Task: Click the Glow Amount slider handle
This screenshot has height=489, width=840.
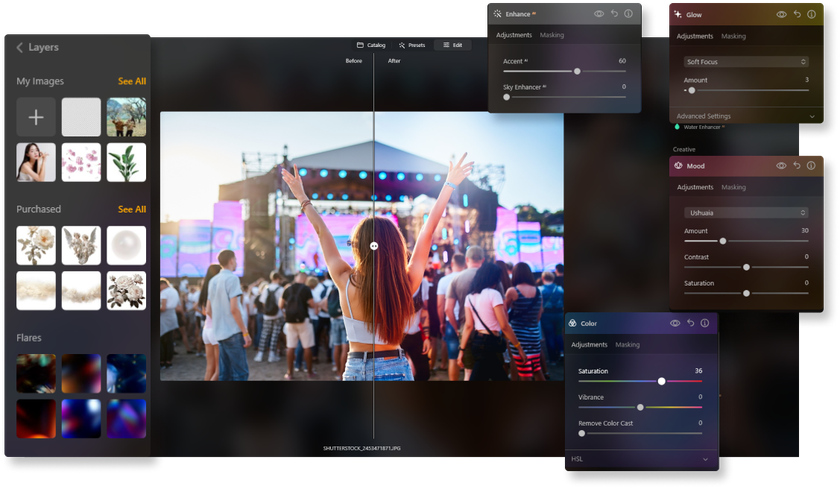Action: click(x=692, y=91)
